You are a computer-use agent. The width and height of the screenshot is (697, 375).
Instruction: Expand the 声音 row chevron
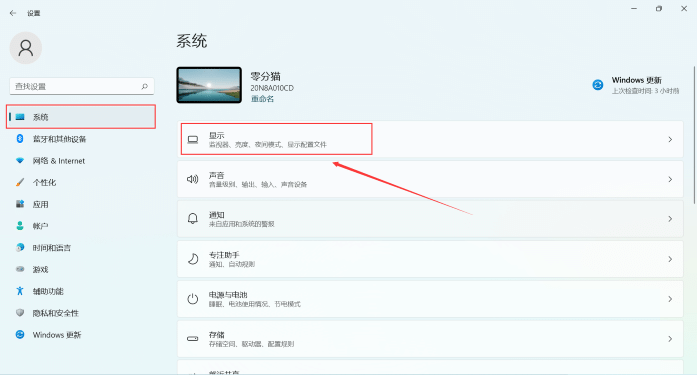[x=670, y=180]
